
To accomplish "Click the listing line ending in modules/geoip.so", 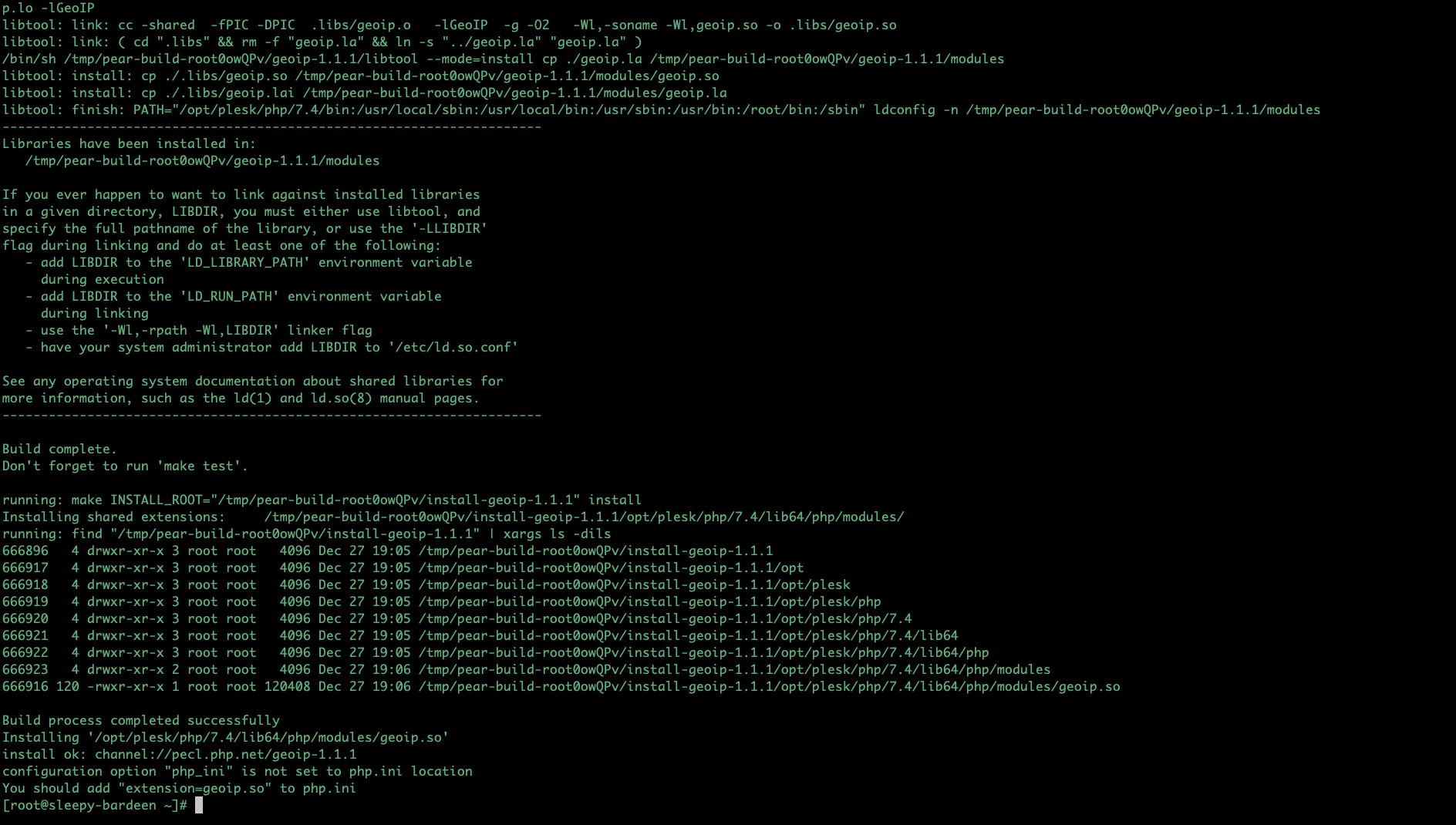I will click(x=561, y=687).
